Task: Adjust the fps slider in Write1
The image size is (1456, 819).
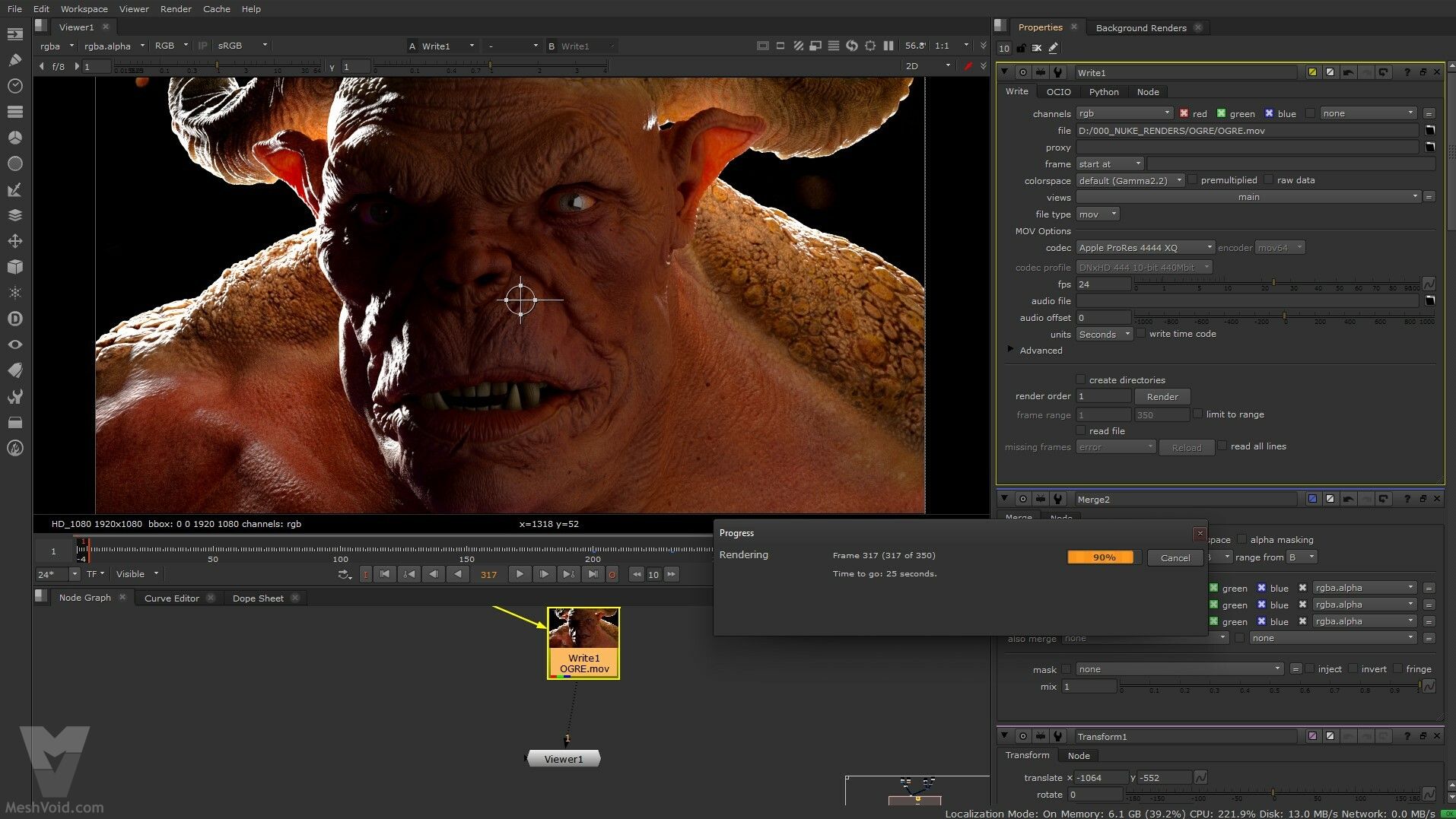Action: coord(1276,283)
